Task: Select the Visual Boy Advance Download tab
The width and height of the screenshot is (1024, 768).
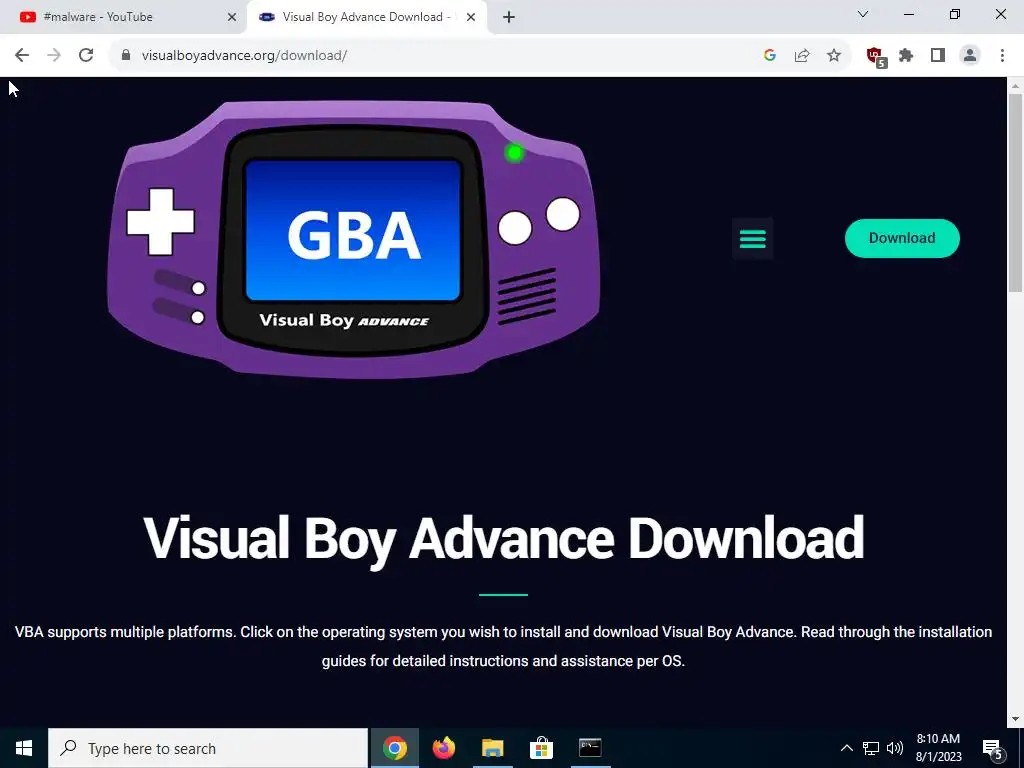Action: [x=367, y=17]
